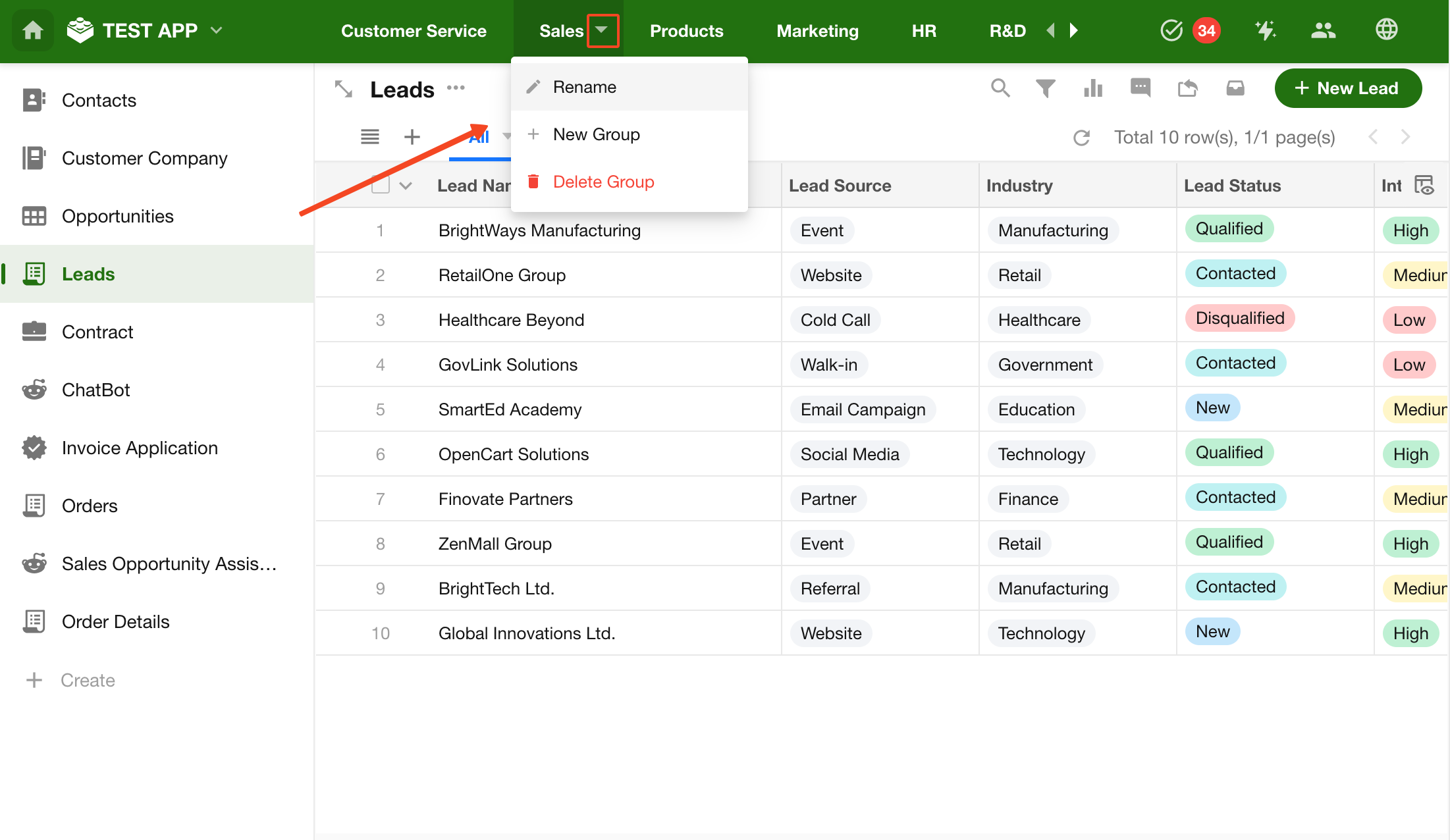Toggle the column visibility eye icon
The image size is (1450, 840).
coord(1424,186)
